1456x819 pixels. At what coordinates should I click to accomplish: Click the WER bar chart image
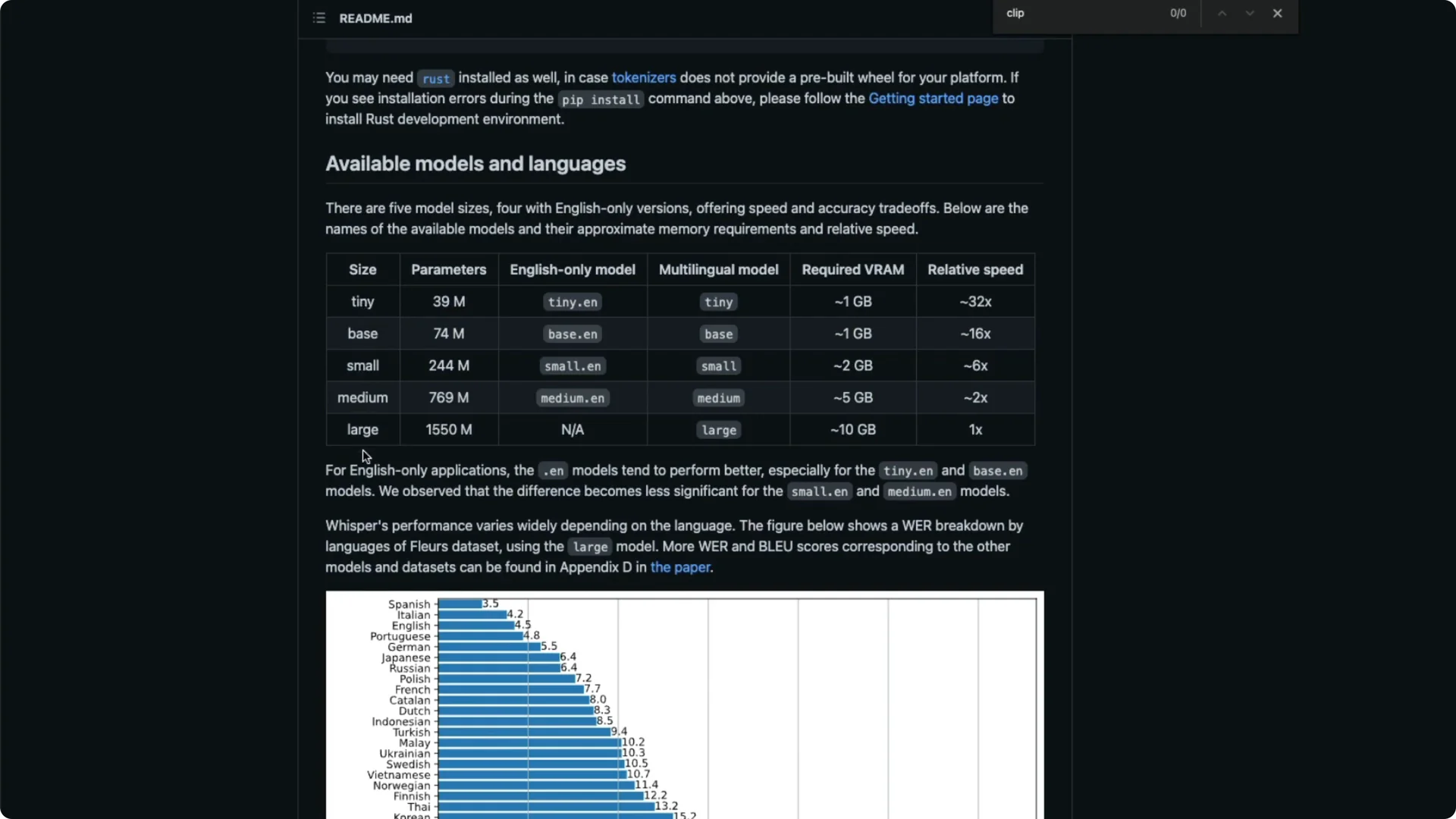(683, 705)
